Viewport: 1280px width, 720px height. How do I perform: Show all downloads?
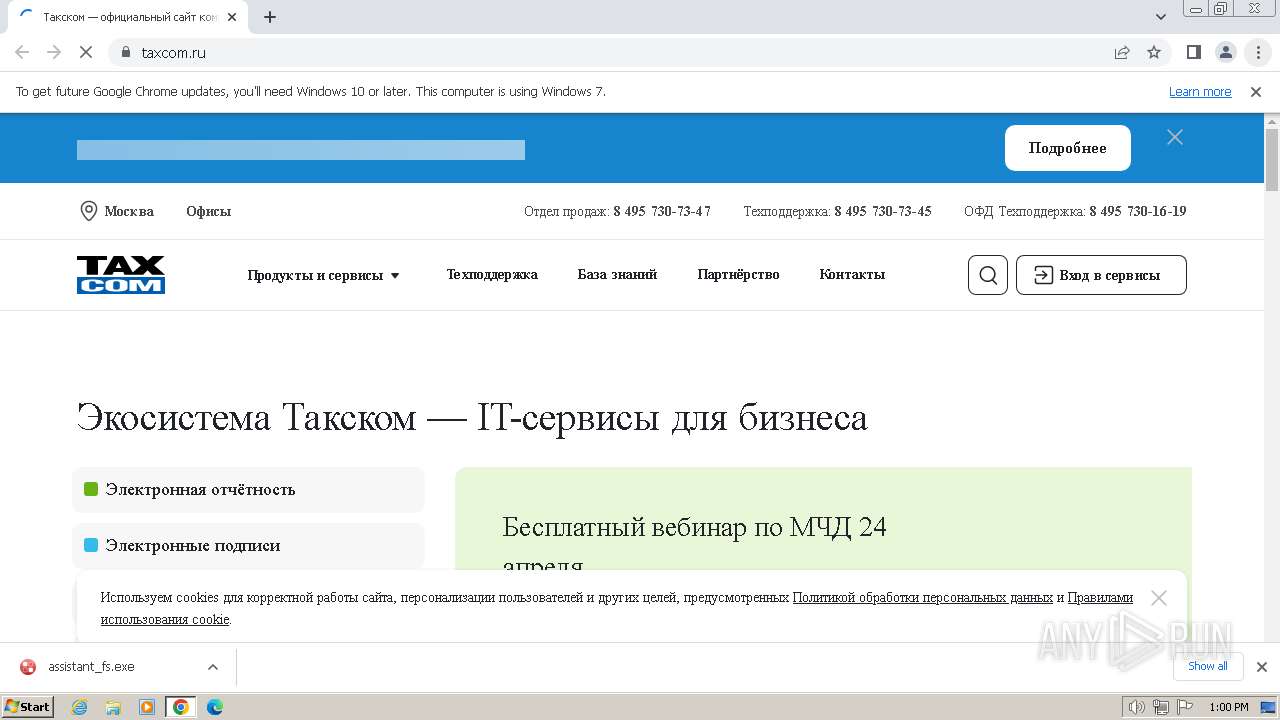[x=1208, y=666]
